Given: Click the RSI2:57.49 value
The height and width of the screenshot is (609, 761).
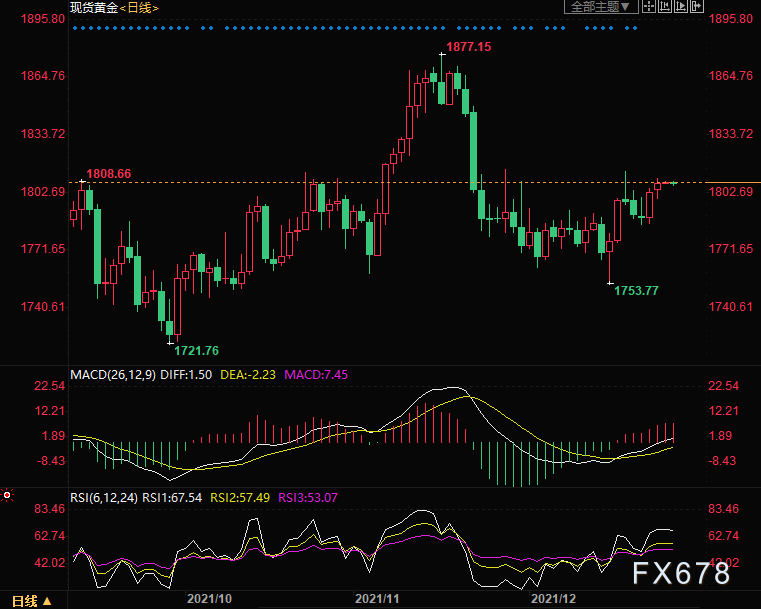Looking at the screenshot, I should [x=240, y=497].
